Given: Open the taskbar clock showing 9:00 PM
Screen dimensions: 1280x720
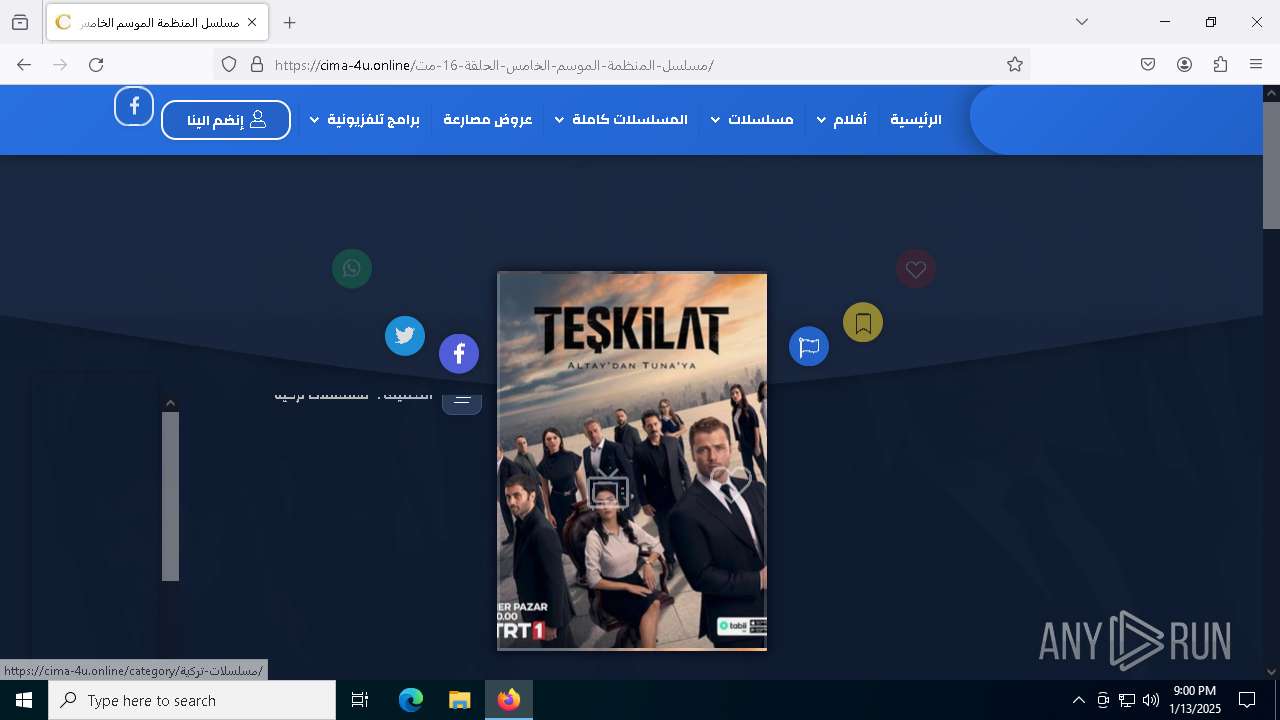Looking at the screenshot, I should click(x=1195, y=700).
